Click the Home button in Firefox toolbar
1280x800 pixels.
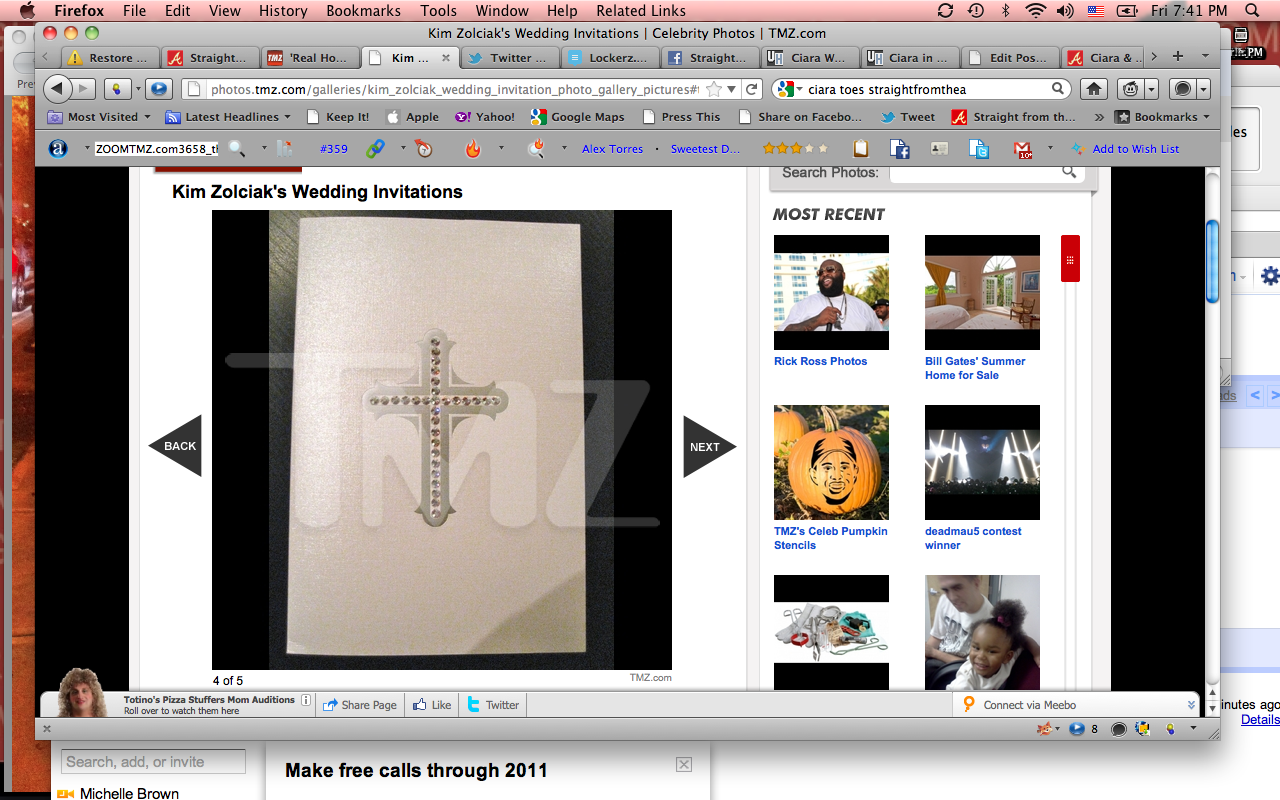coord(1094,89)
